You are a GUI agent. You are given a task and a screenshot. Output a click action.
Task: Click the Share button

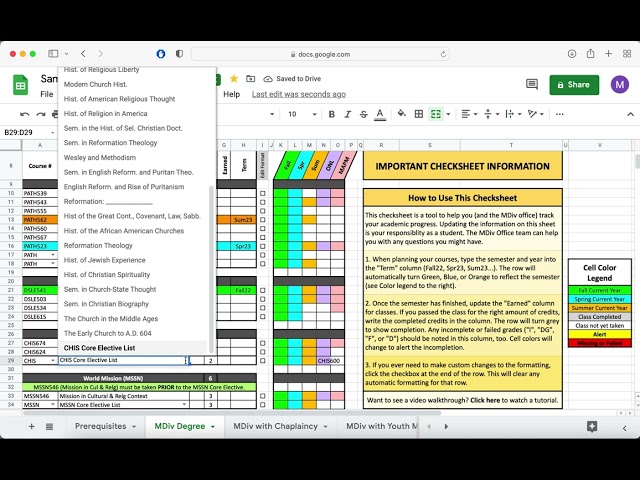[x=574, y=85]
